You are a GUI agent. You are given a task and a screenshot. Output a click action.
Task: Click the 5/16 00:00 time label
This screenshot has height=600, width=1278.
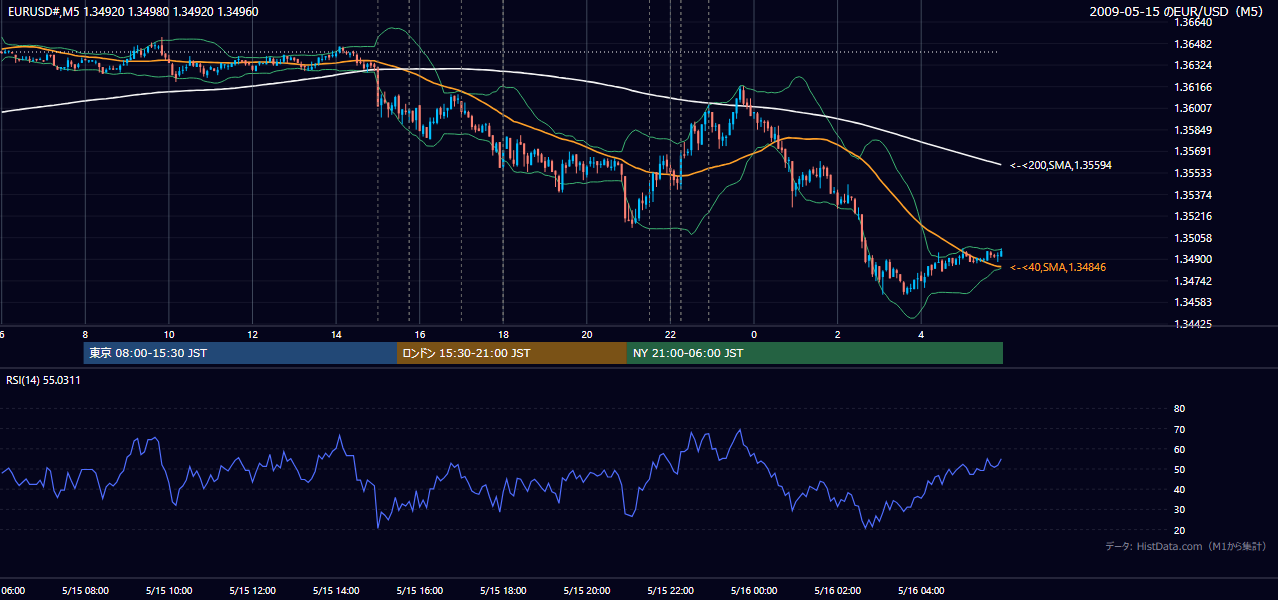[754, 590]
